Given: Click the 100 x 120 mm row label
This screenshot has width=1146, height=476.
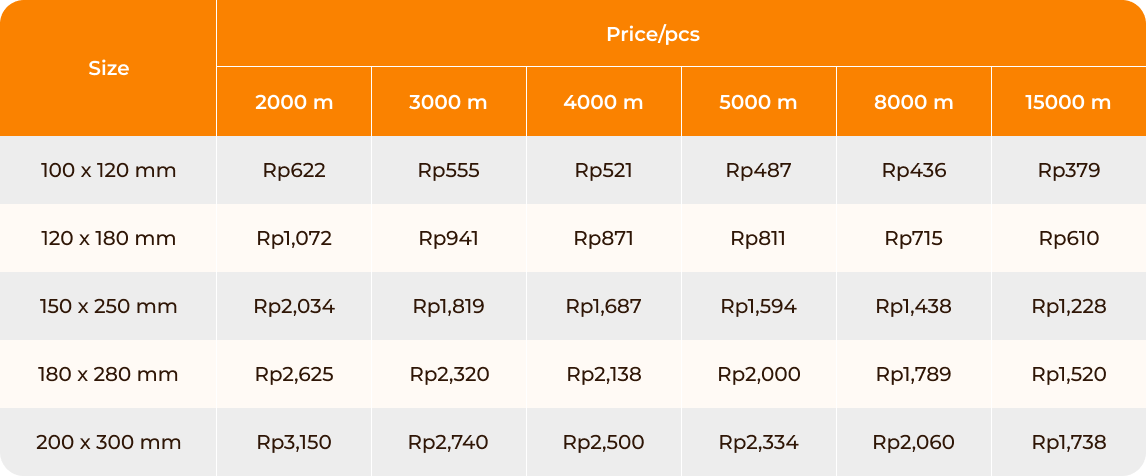Looking at the screenshot, I should [108, 170].
